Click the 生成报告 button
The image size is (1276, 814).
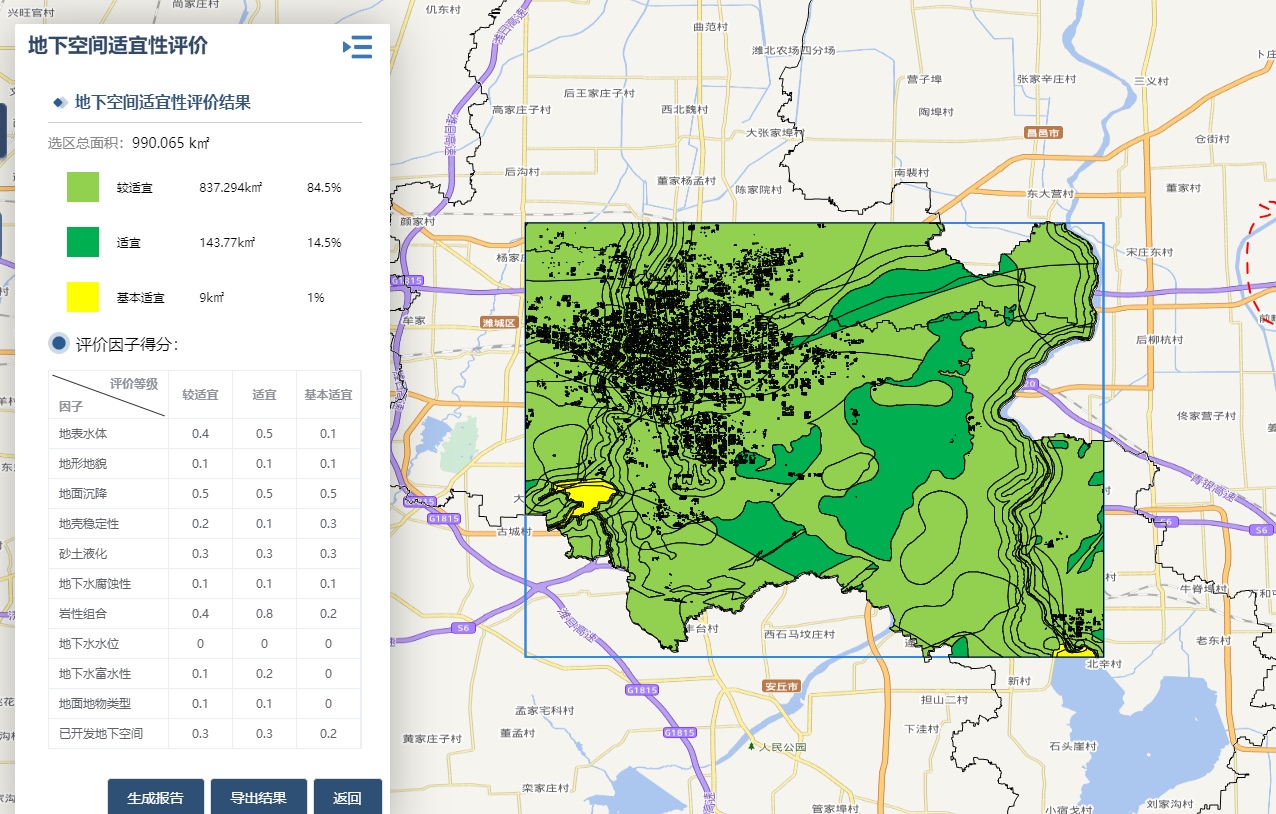[x=156, y=797]
